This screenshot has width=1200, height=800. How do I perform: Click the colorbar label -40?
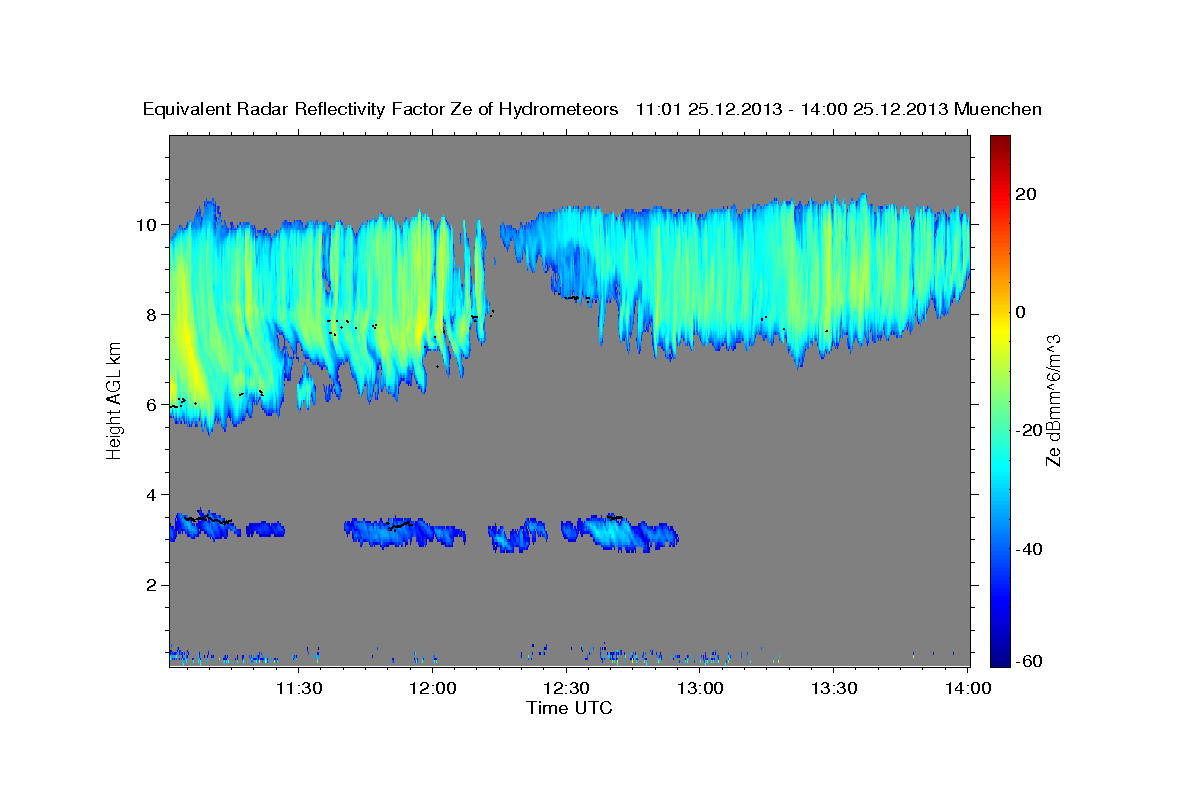(x=1030, y=548)
